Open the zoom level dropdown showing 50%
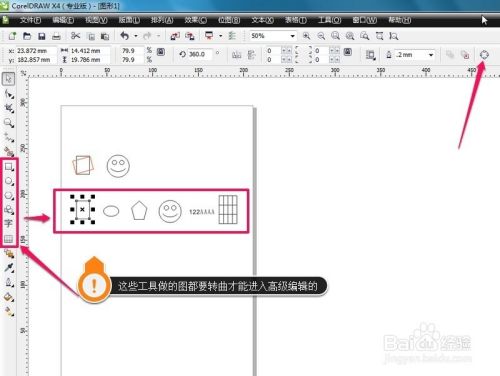 point(292,36)
